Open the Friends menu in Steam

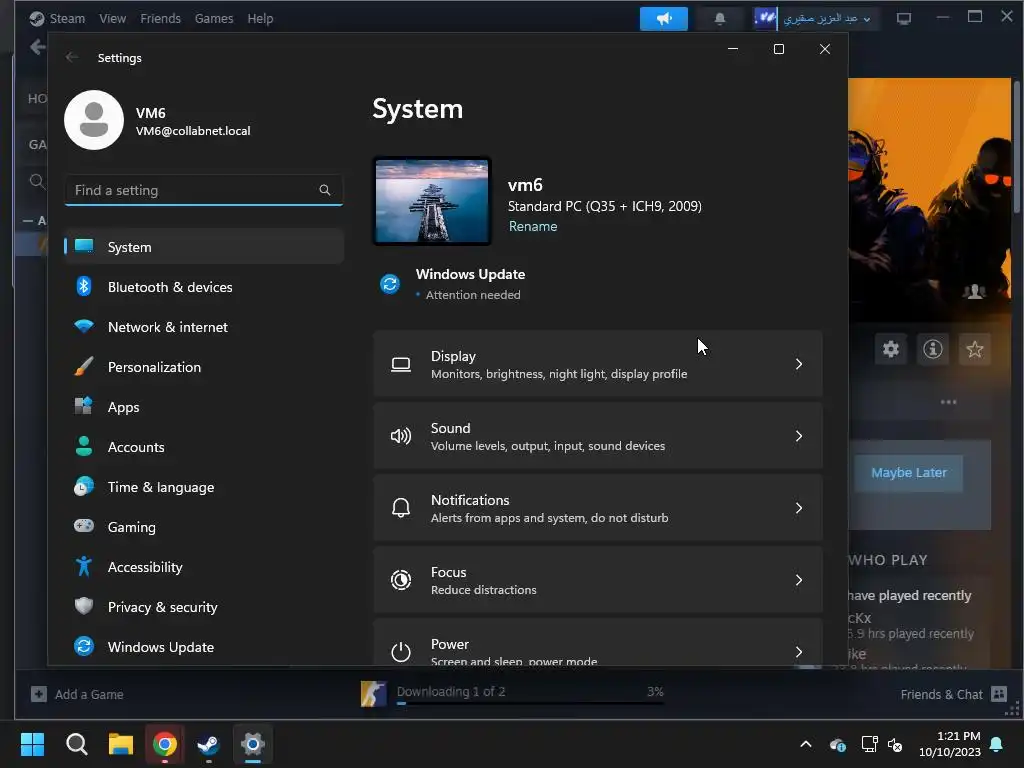(x=160, y=18)
